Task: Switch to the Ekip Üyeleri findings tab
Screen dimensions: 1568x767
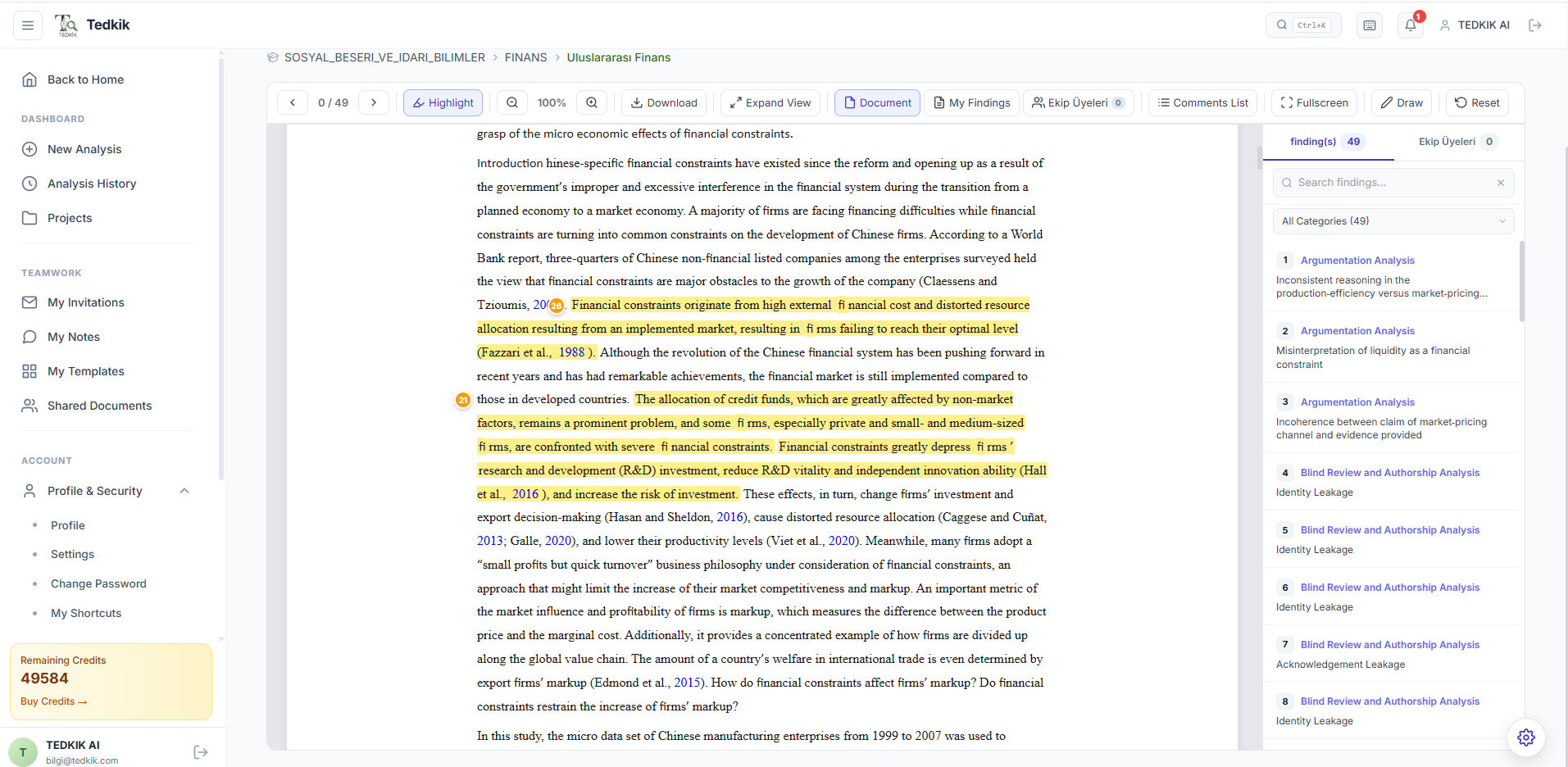Action: click(1457, 142)
